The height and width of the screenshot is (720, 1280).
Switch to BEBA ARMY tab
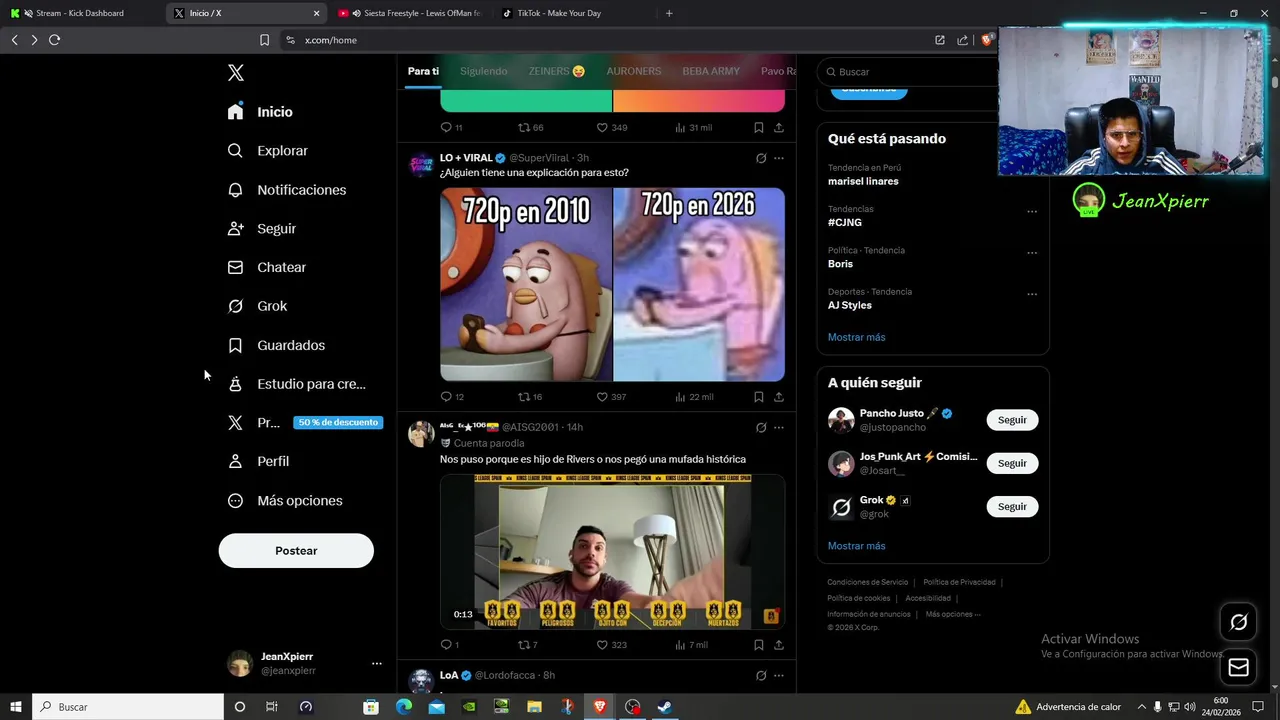click(x=711, y=71)
